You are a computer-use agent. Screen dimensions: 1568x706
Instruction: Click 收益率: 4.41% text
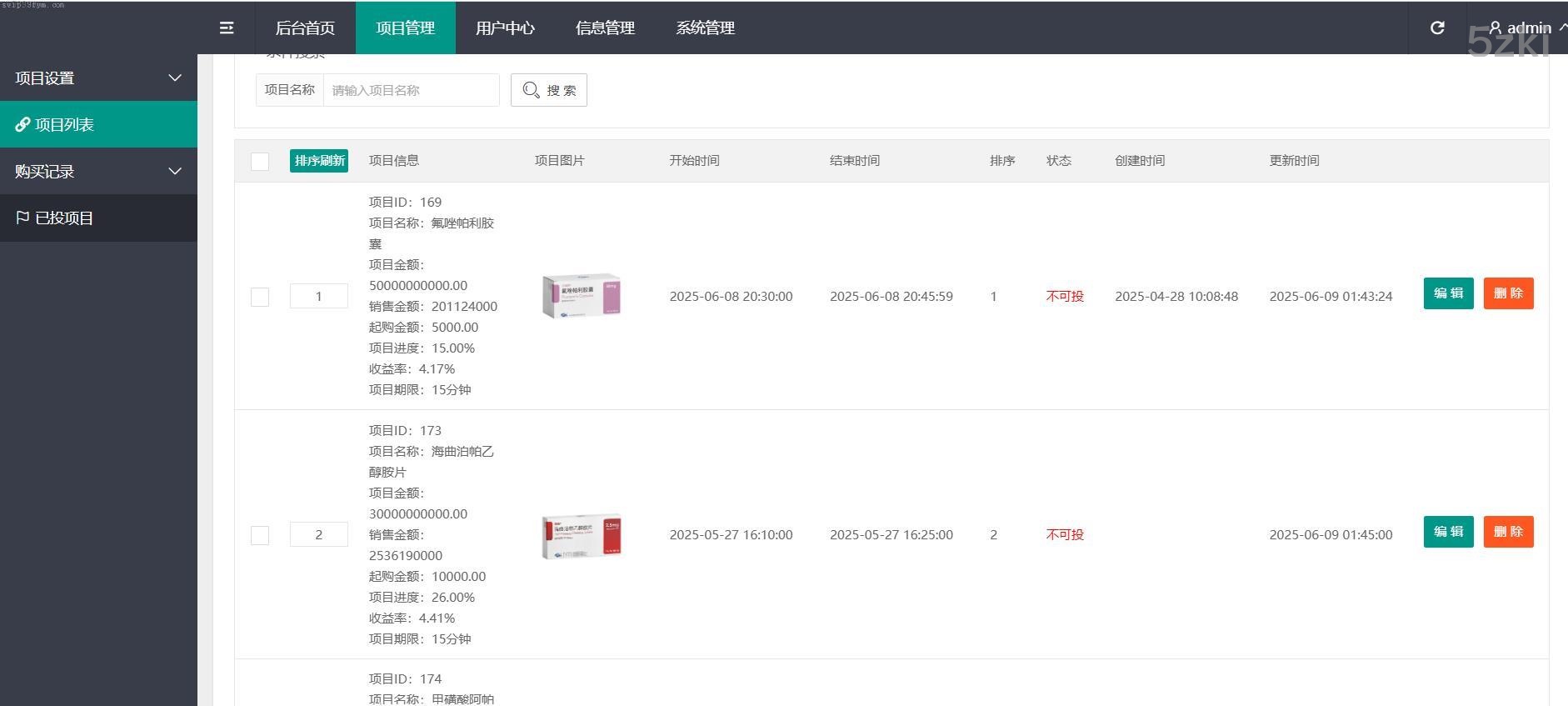pyautogui.click(x=412, y=618)
